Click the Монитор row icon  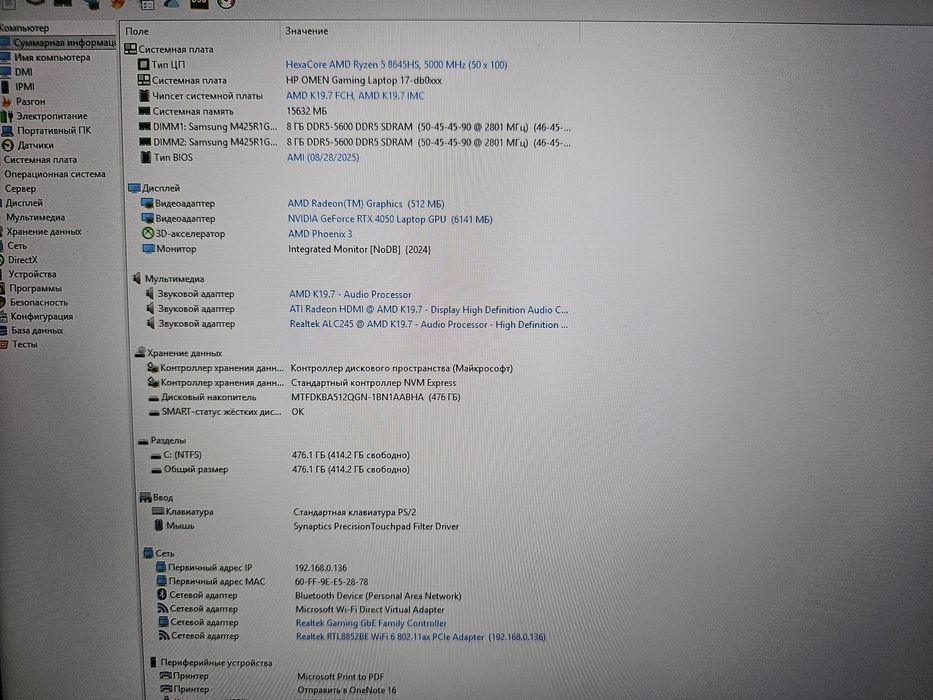(x=148, y=249)
